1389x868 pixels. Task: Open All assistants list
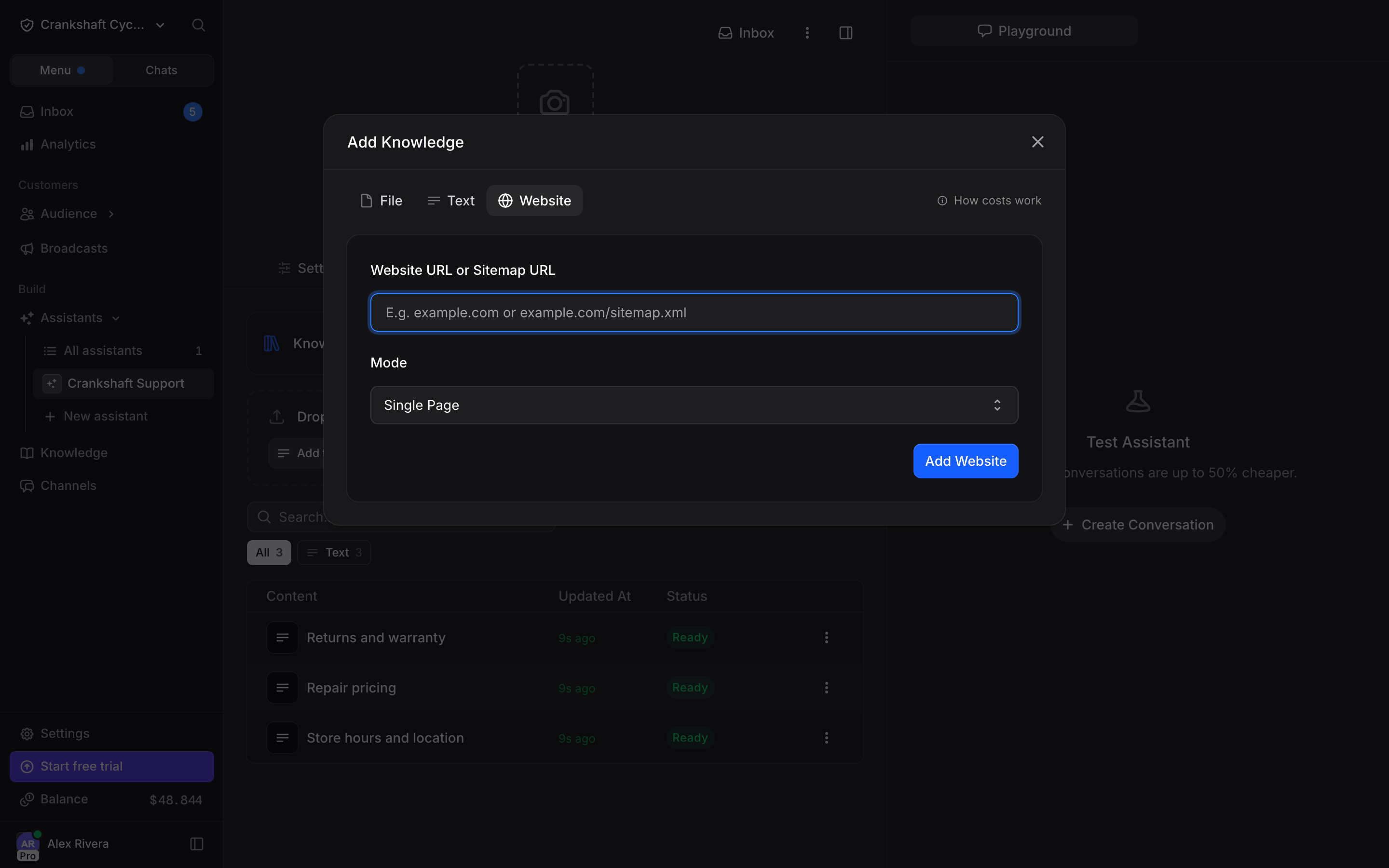click(x=123, y=350)
